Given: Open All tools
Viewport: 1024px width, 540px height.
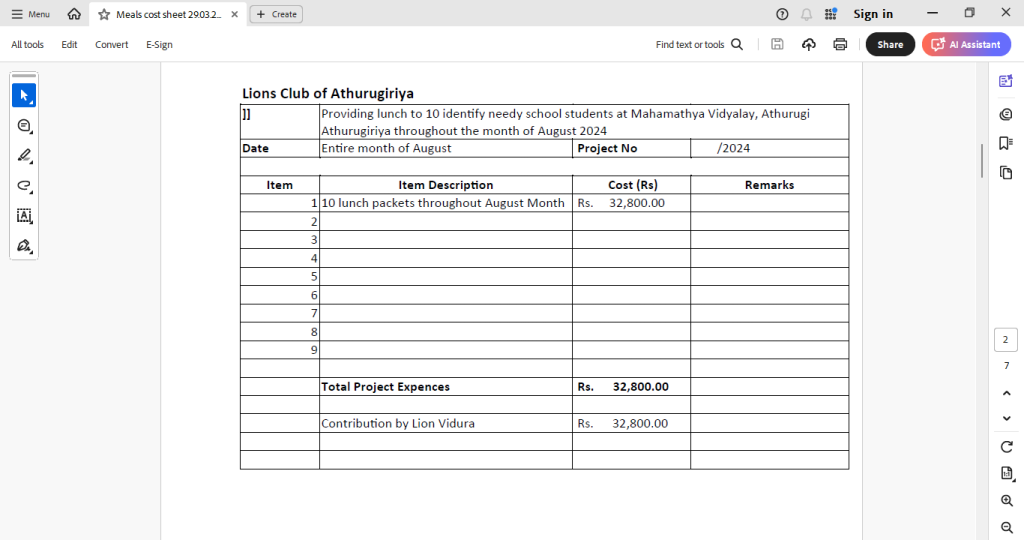Looking at the screenshot, I should (27, 44).
